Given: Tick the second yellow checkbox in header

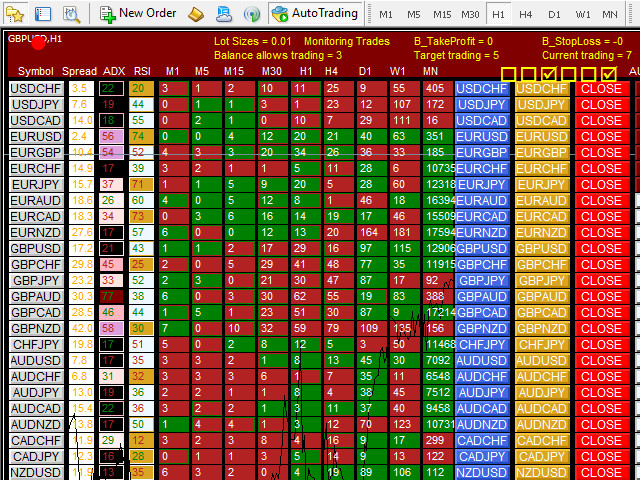Looking at the screenshot, I should coord(528,74).
